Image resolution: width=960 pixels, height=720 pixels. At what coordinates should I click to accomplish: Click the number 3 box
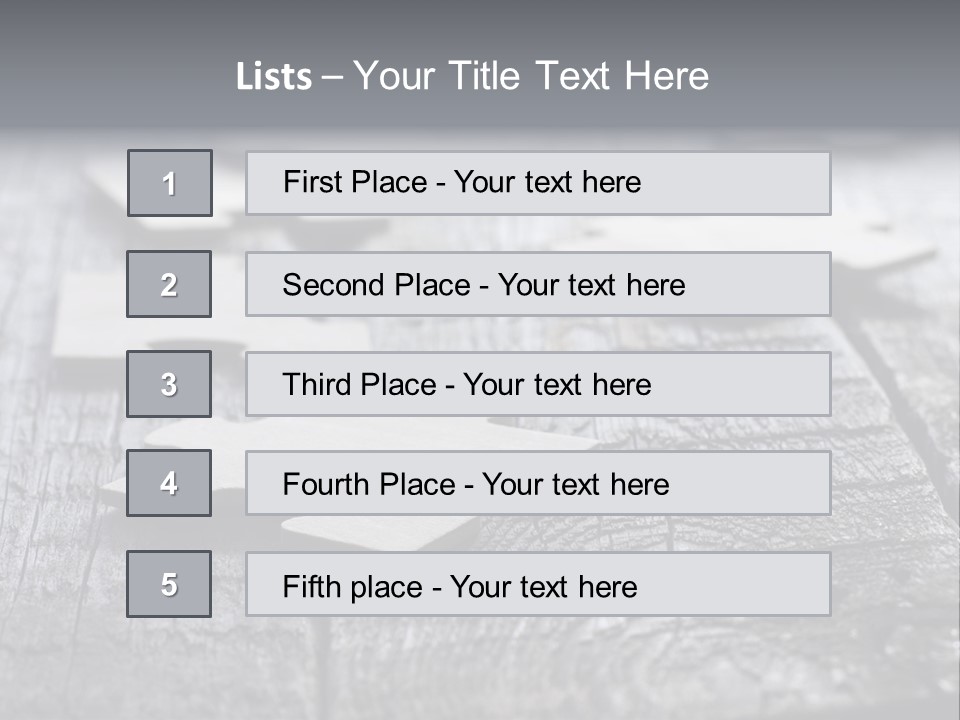click(169, 384)
